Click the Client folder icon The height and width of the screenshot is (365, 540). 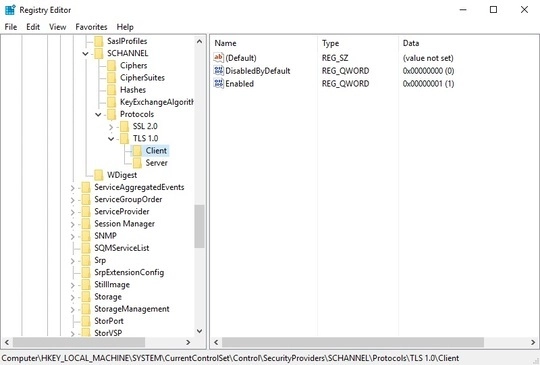pyautogui.click(x=137, y=150)
